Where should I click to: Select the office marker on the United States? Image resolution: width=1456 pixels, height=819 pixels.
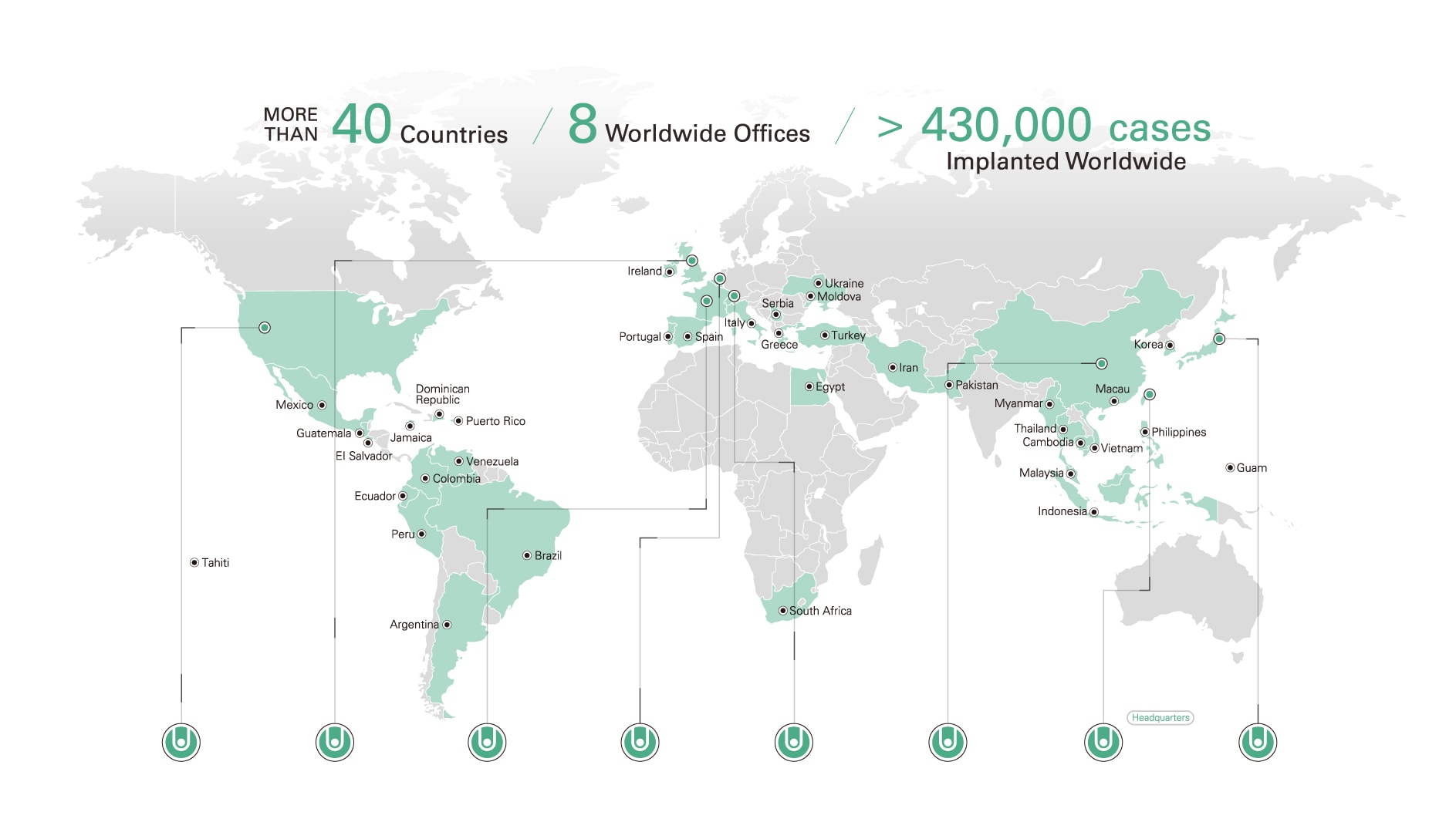point(265,328)
